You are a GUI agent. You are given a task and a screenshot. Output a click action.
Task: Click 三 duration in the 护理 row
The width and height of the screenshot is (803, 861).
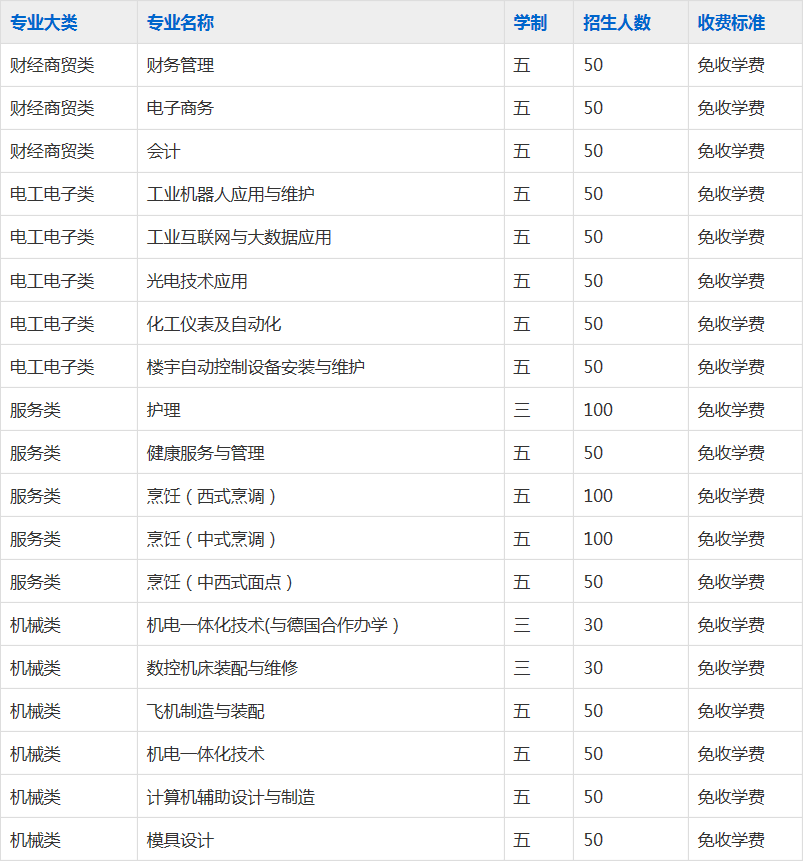[522, 410]
